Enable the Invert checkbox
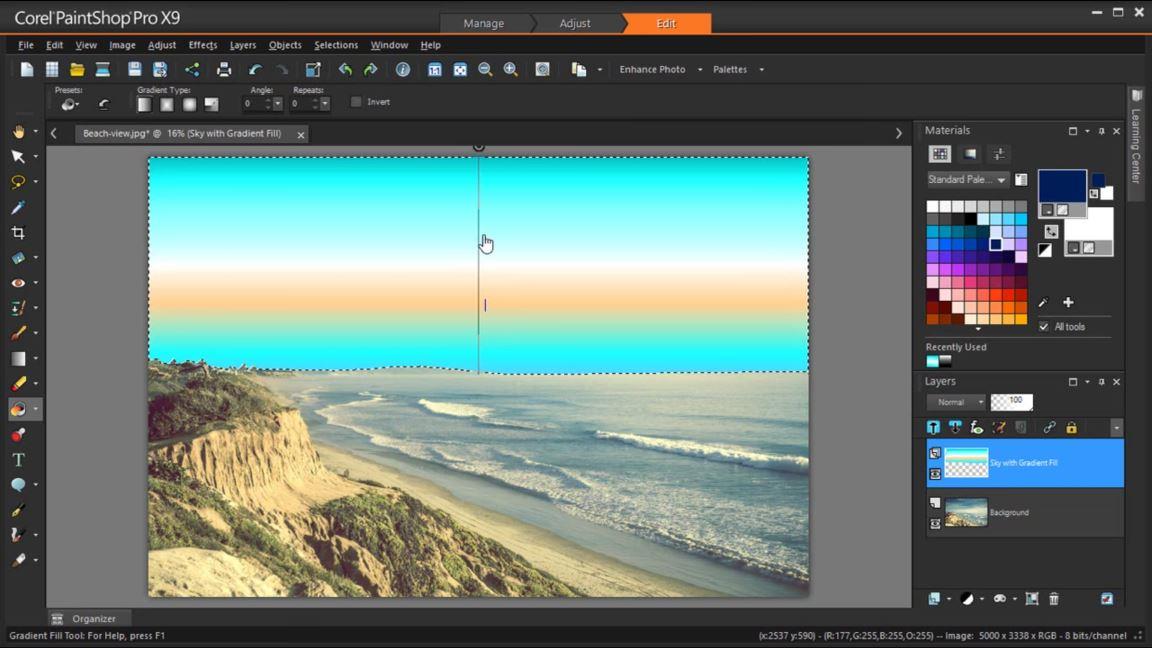The width and height of the screenshot is (1152, 648). [356, 102]
